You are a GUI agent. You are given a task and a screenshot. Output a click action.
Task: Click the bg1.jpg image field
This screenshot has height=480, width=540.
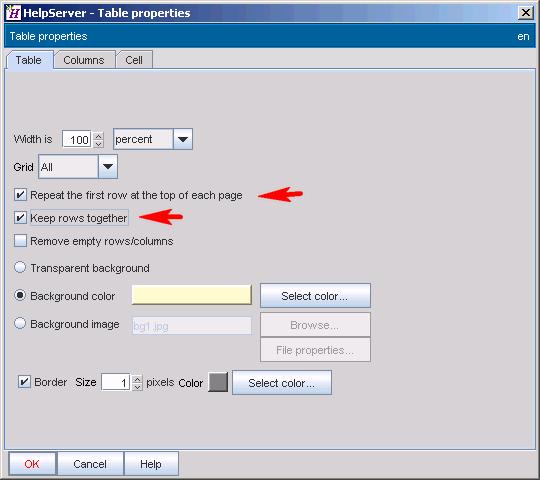point(192,326)
